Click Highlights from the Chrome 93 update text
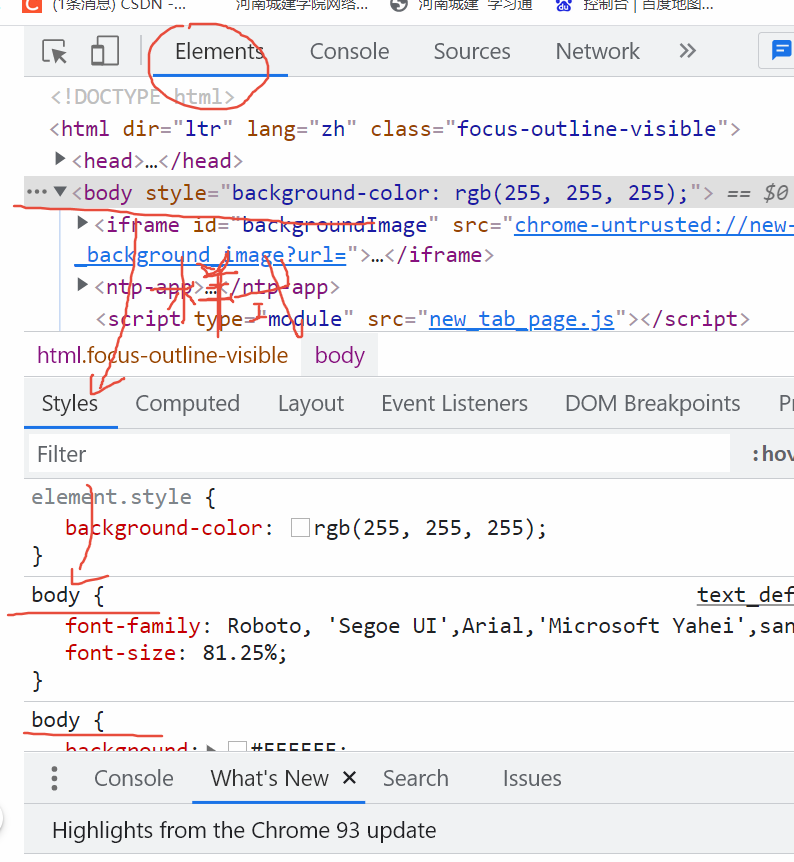The image size is (794, 862). click(244, 830)
